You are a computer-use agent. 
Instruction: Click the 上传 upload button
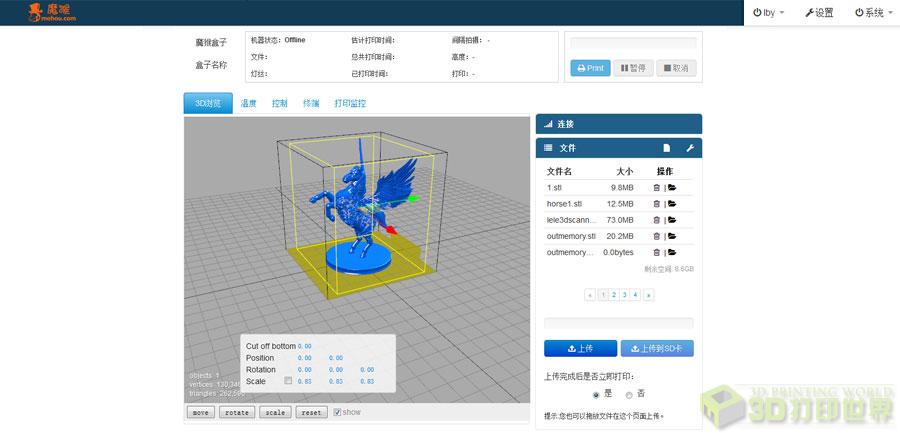point(580,348)
